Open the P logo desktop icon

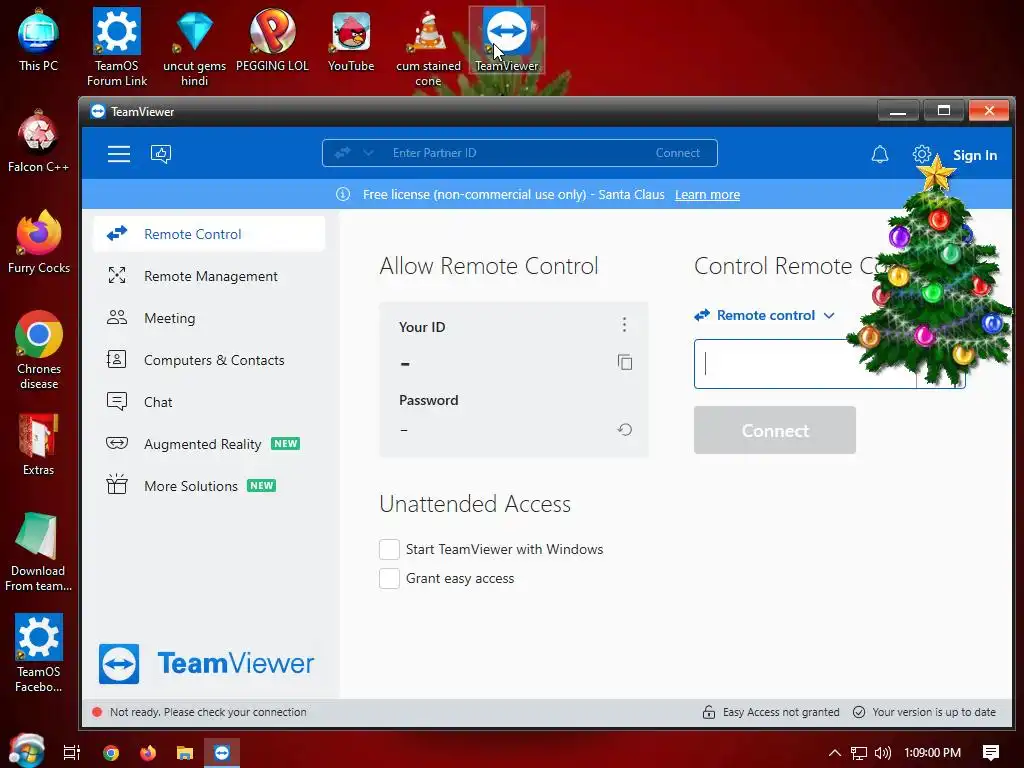[272, 40]
